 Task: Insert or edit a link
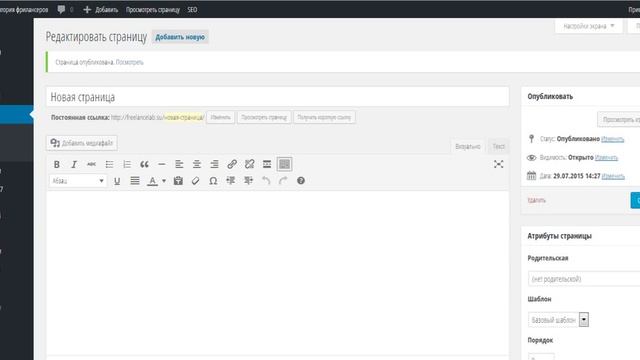[232, 164]
